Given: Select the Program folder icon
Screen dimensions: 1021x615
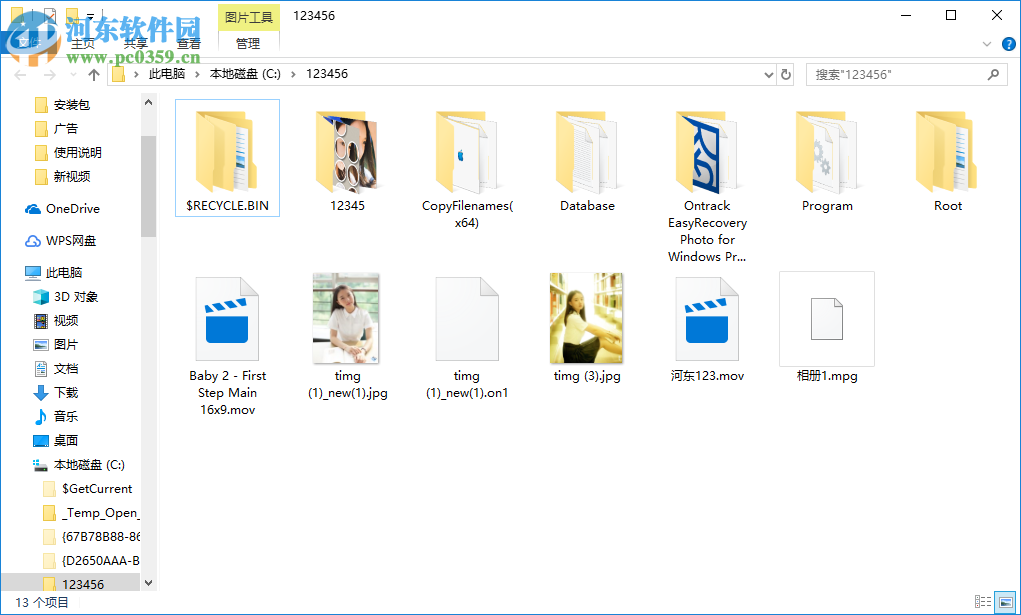Looking at the screenshot, I should click(x=826, y=152).
